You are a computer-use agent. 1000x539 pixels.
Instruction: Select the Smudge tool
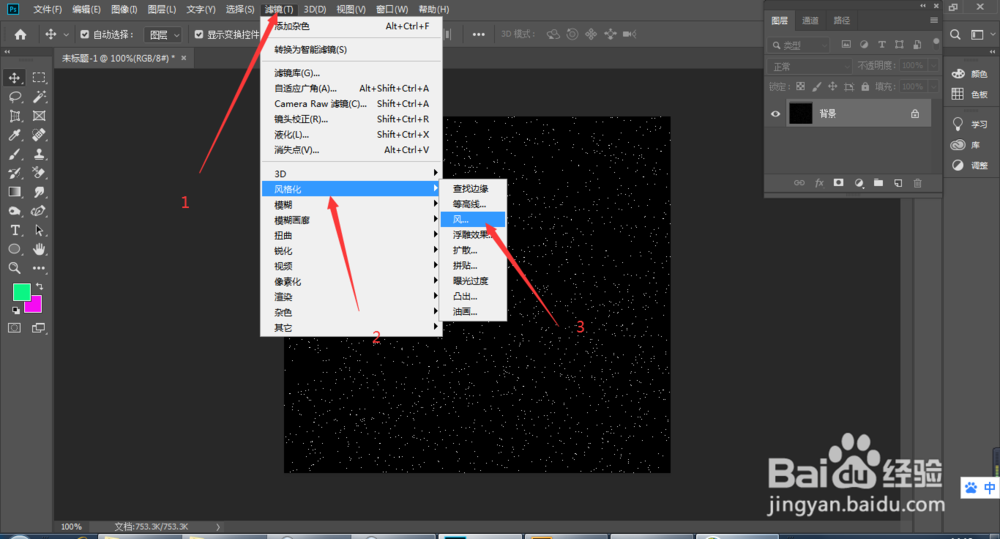point(39,192)
